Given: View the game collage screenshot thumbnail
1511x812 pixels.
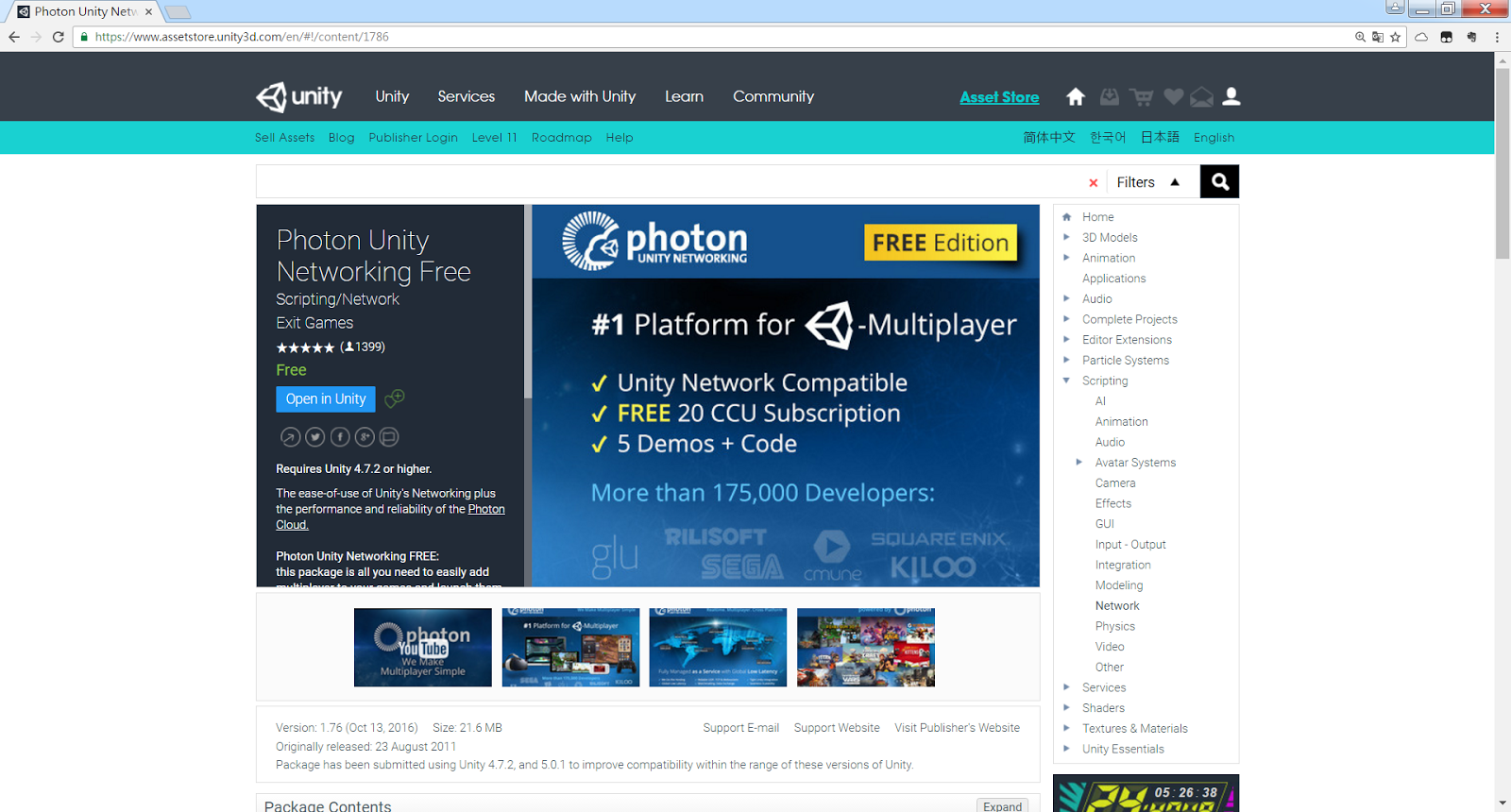Looking at the screenshot, I should (x=866, y=647).
